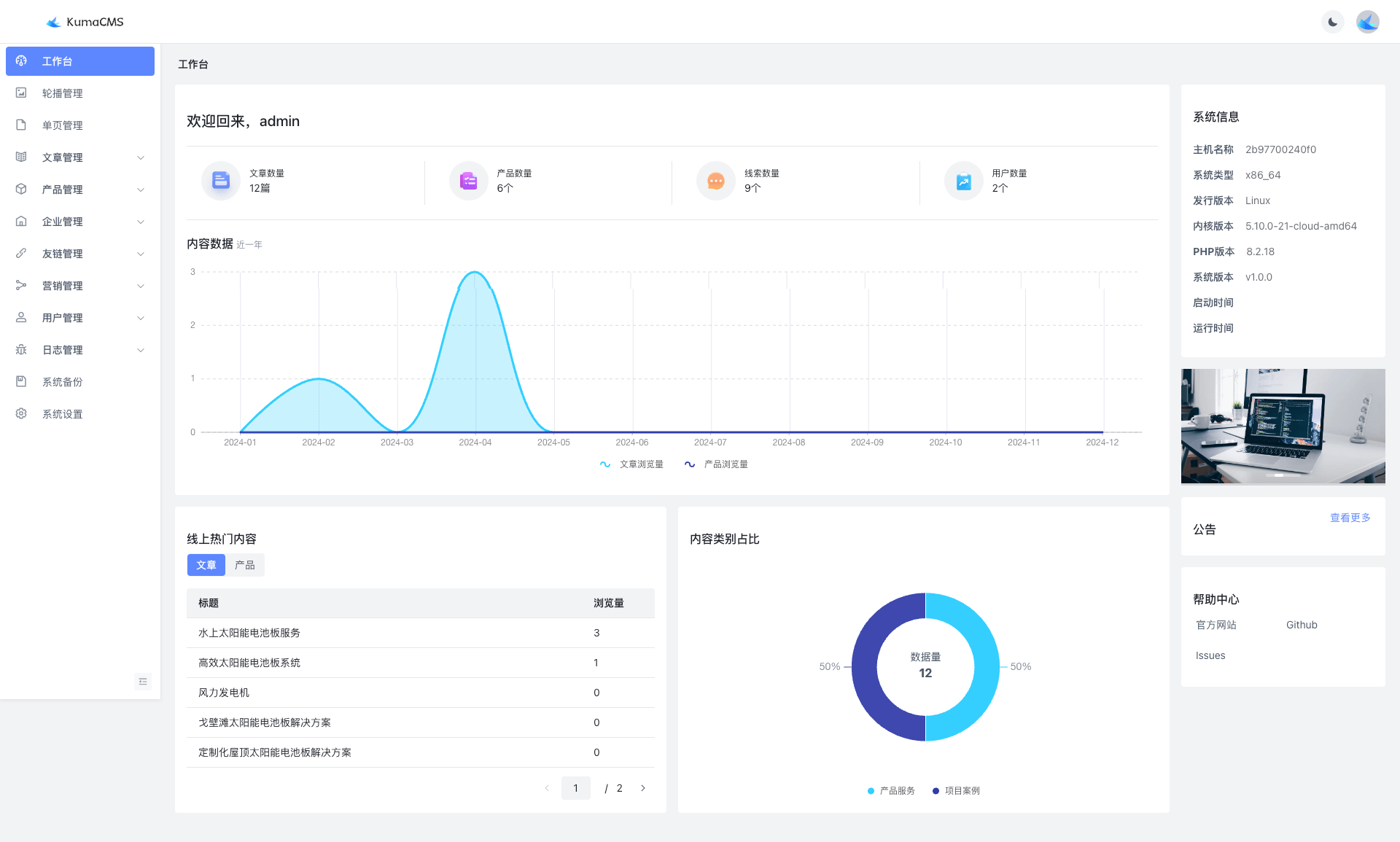Open 单页管理 page icon in sidebar

[21, 125]
